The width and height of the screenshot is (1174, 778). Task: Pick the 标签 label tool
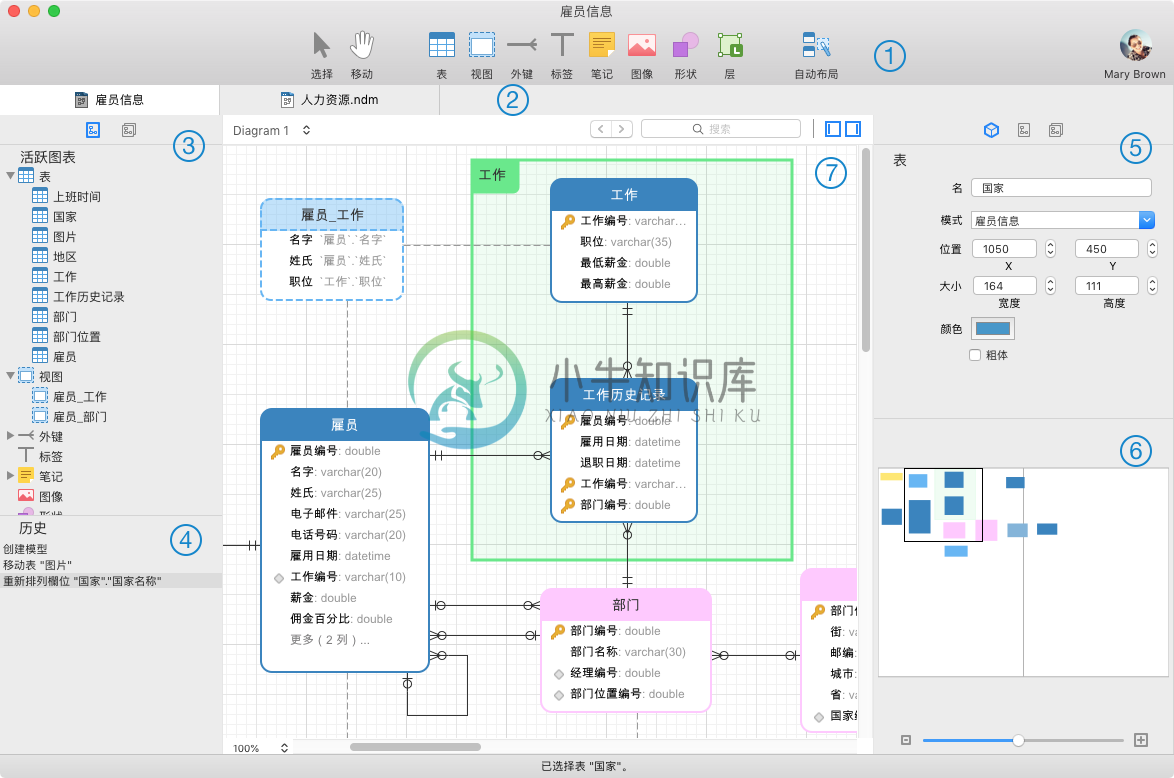(562, 46)
